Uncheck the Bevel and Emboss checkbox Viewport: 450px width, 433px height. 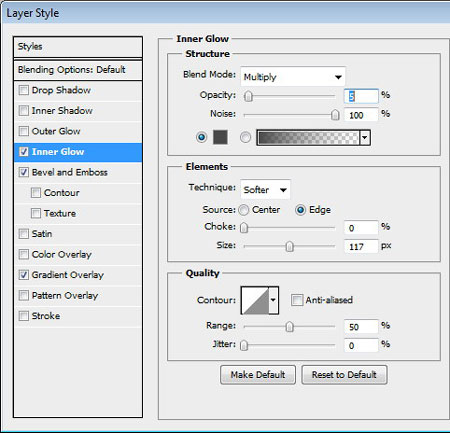(23, 172)
